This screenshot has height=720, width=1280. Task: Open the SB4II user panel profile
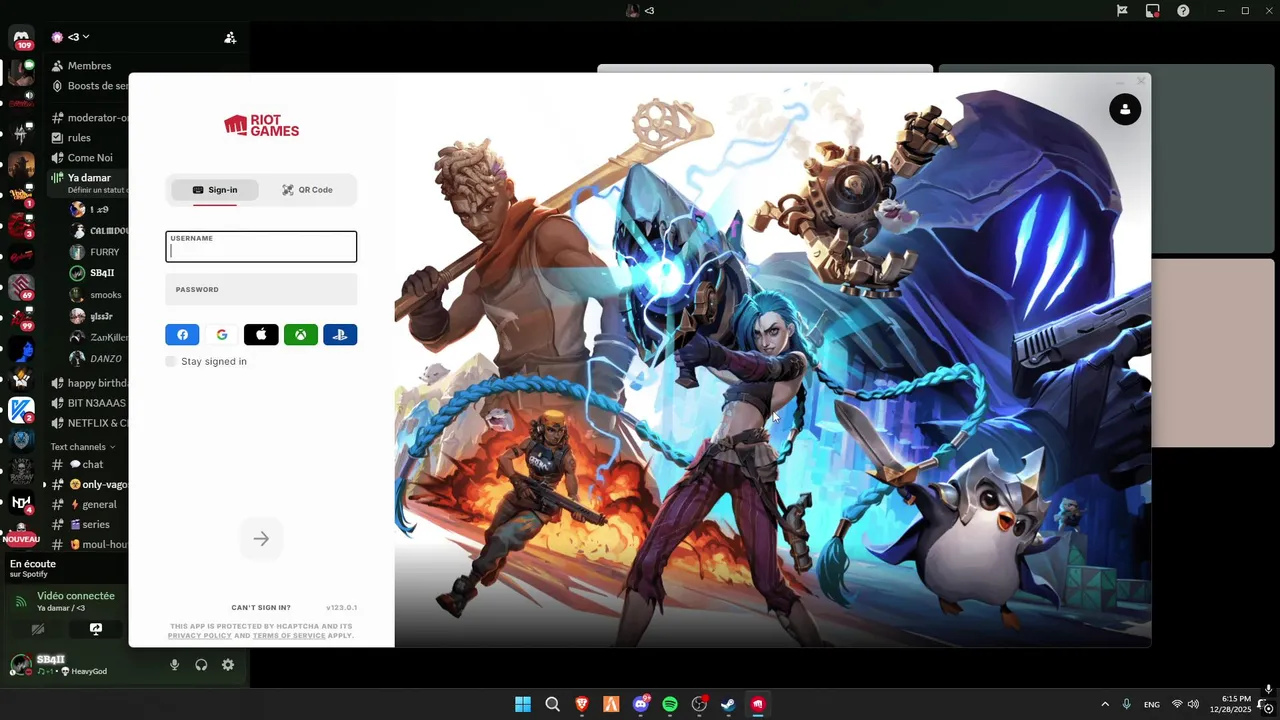60,665
